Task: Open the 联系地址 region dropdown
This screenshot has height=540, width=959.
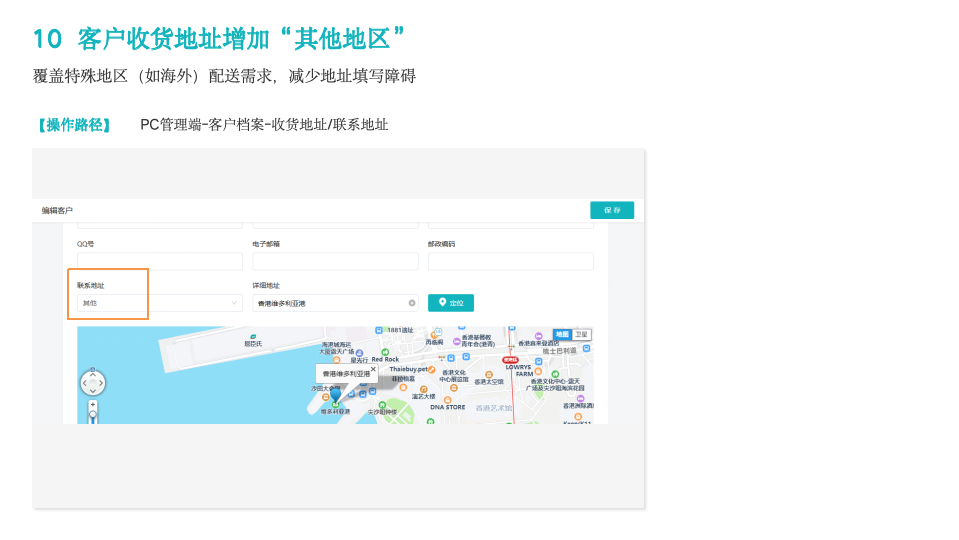Action: coord(160,303)
